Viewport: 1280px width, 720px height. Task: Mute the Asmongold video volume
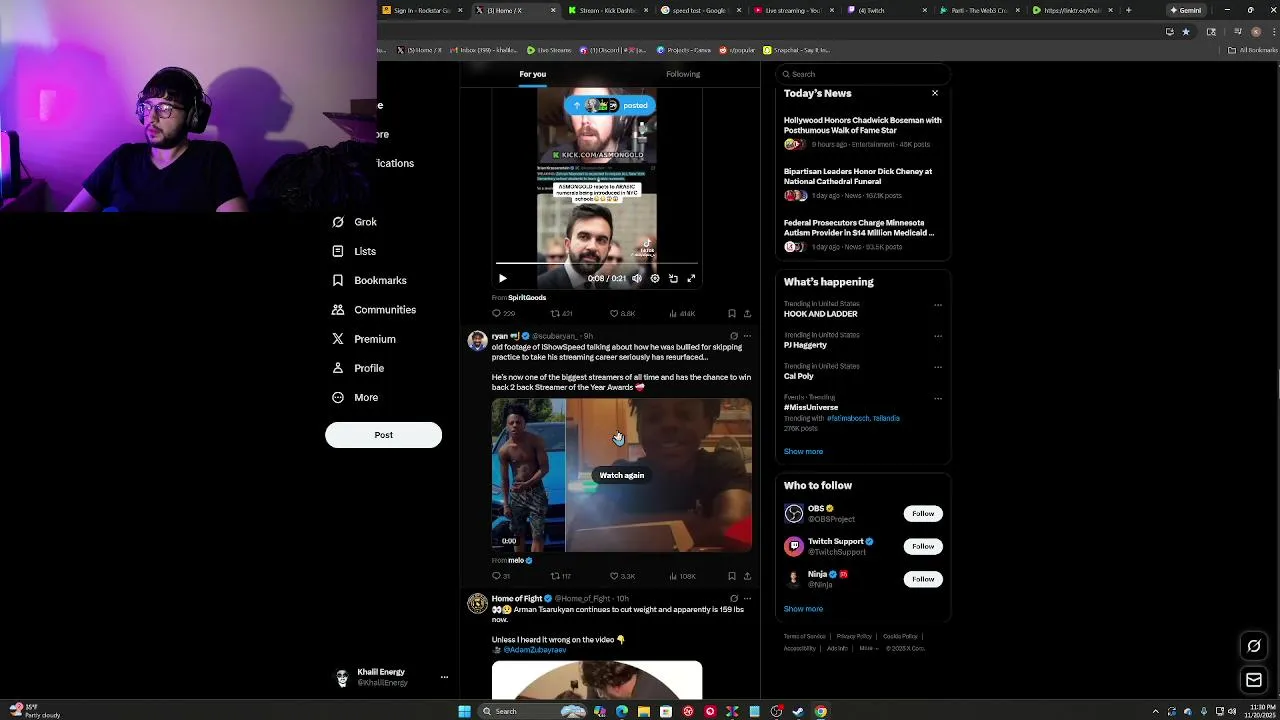(x=637, y=278)
